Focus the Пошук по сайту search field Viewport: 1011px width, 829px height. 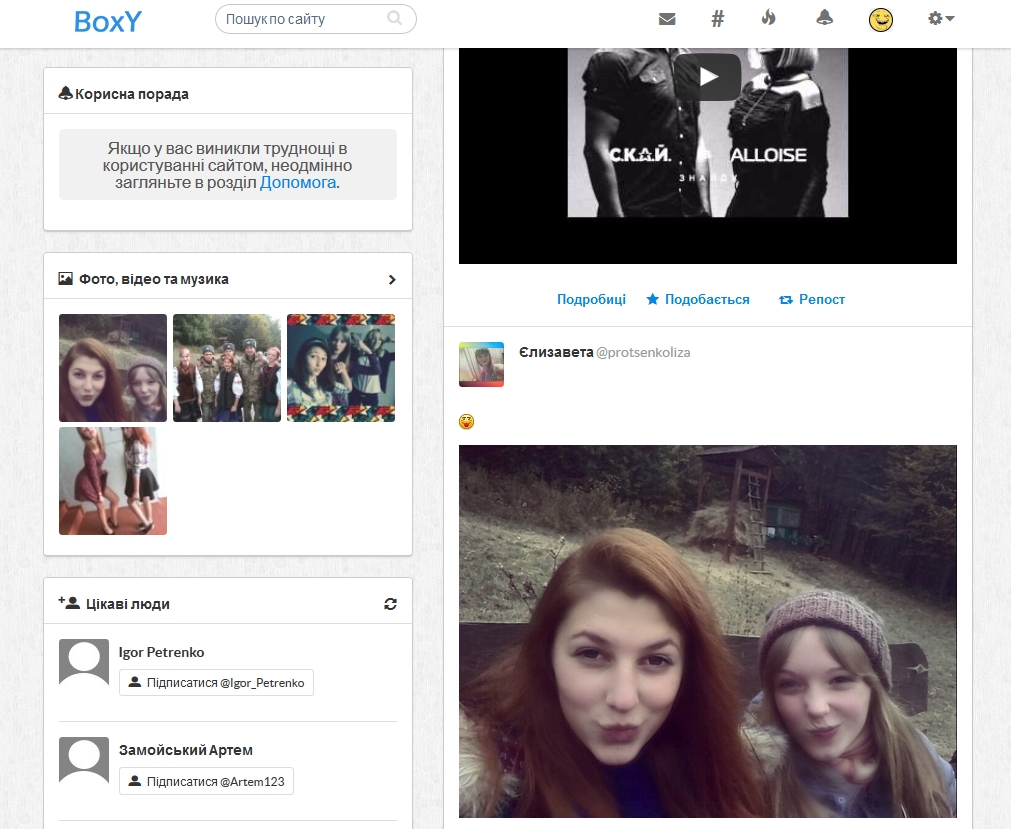pos(300,19)
